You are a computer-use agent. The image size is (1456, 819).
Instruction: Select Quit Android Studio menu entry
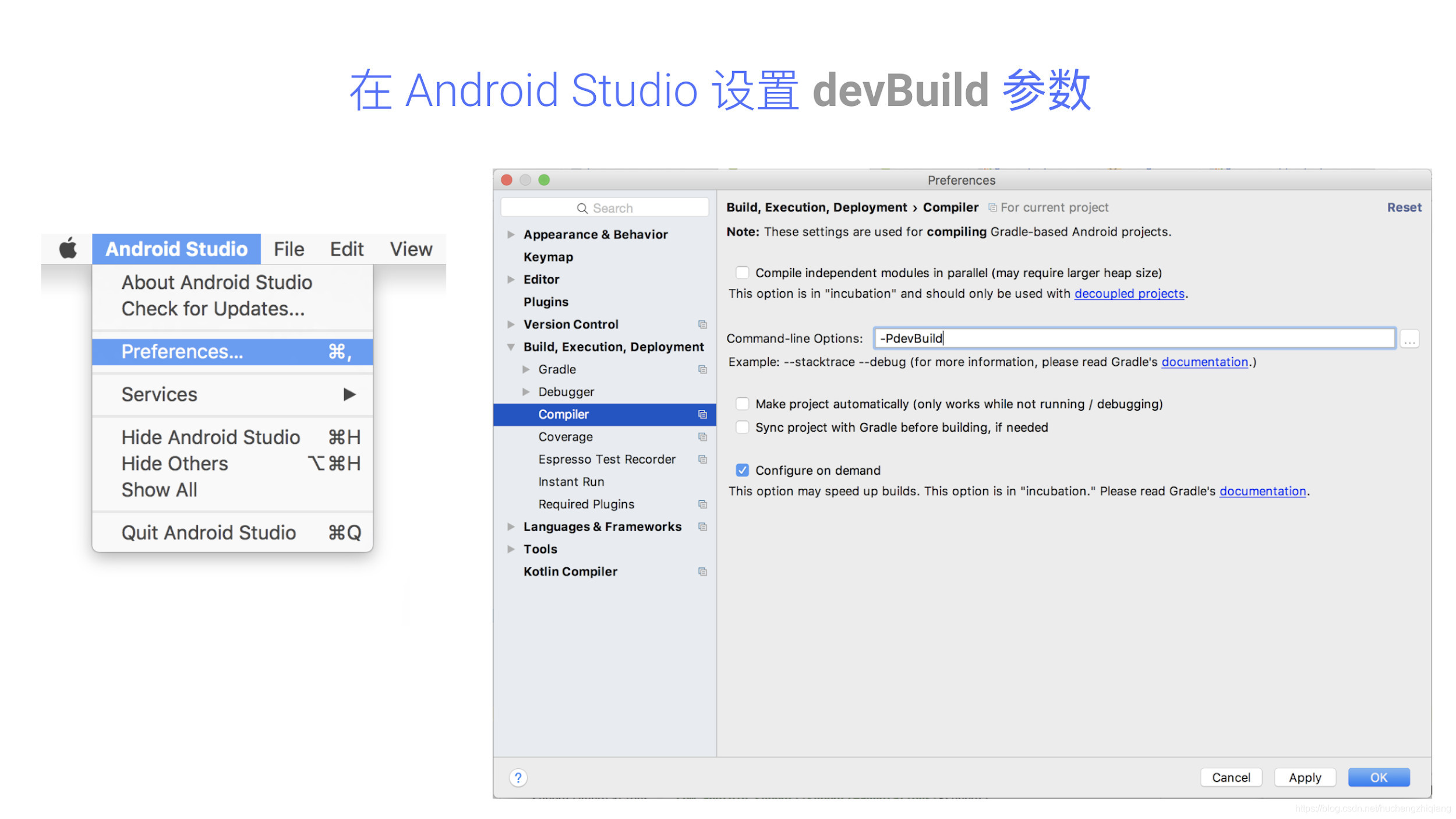(x=232, y=532)
